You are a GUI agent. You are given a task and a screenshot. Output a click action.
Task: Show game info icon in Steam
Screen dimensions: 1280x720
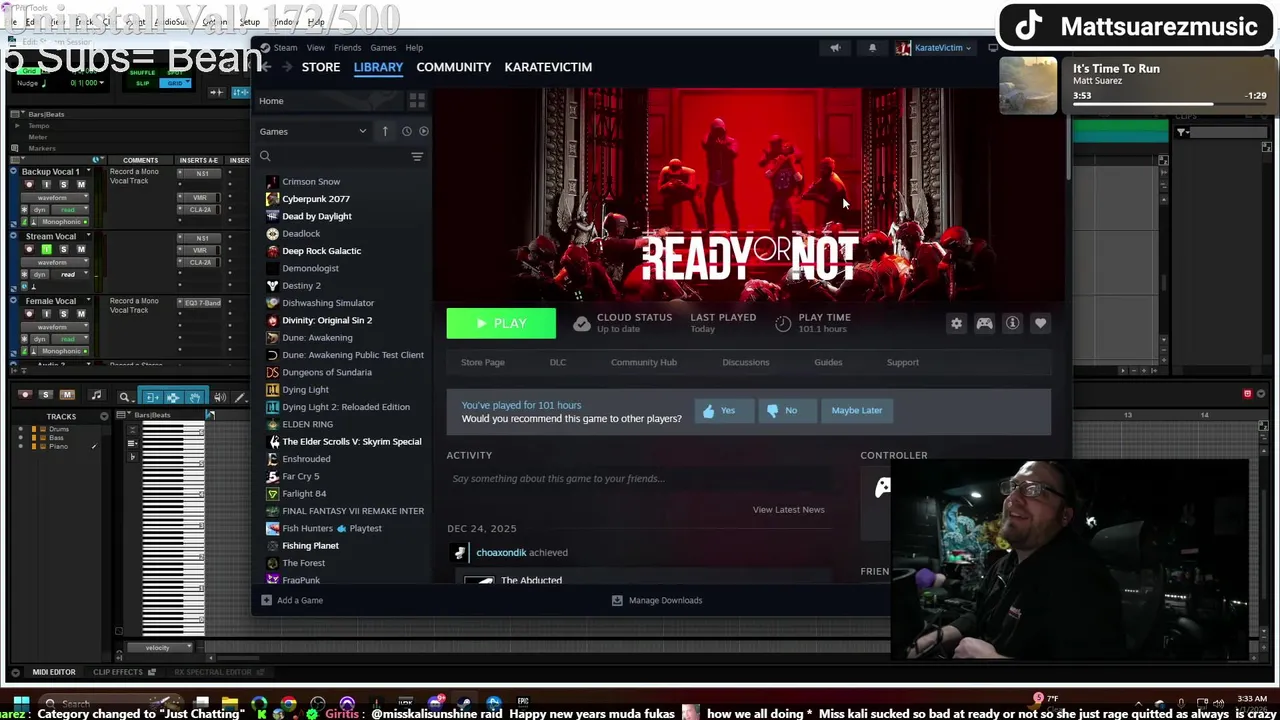click(x=1012, y=323)
